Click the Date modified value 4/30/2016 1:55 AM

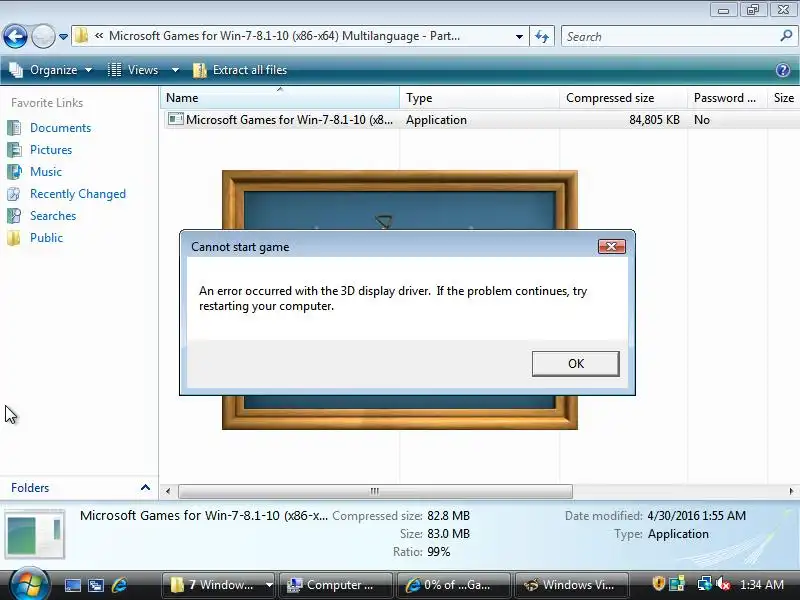[x=696, y=516]
